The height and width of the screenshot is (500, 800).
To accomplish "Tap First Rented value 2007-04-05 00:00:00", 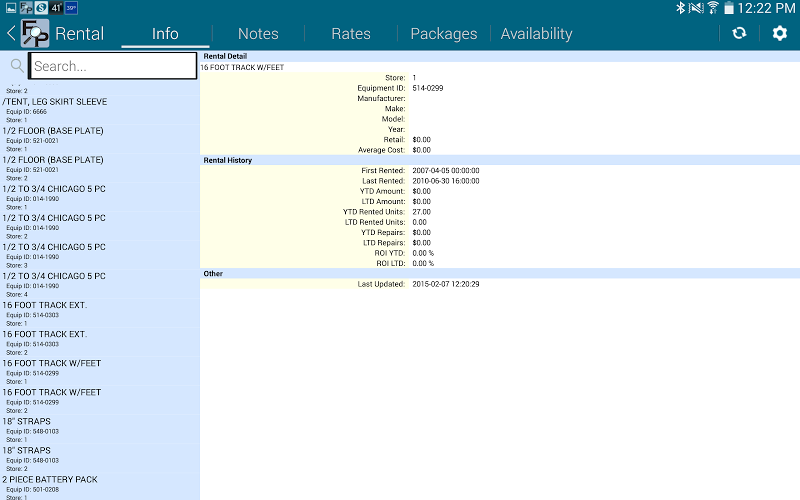I will (x=446, y=170).
